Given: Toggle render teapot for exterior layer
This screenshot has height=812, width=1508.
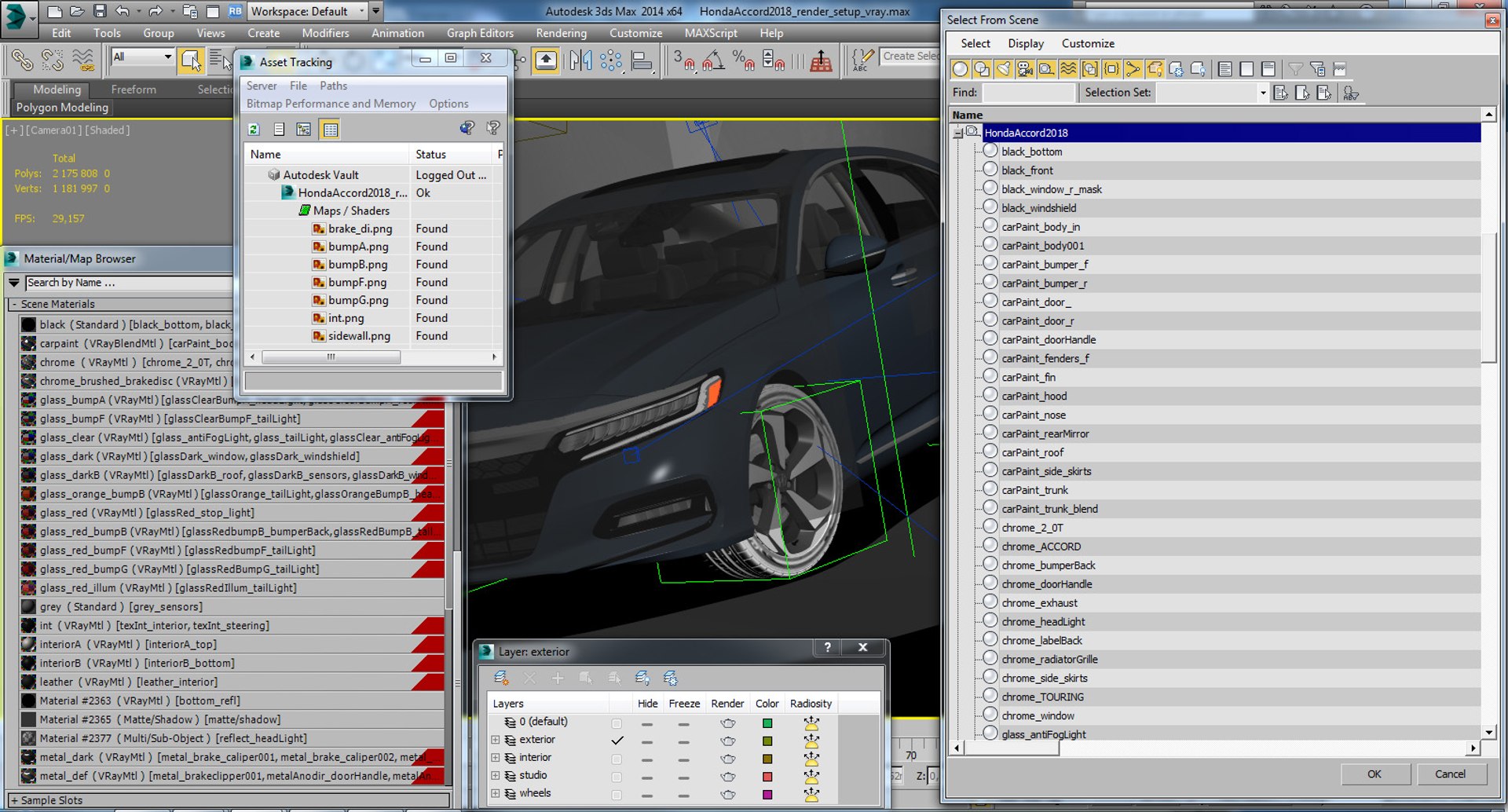Looking at the screenshot, I should [x=728, y=741].
